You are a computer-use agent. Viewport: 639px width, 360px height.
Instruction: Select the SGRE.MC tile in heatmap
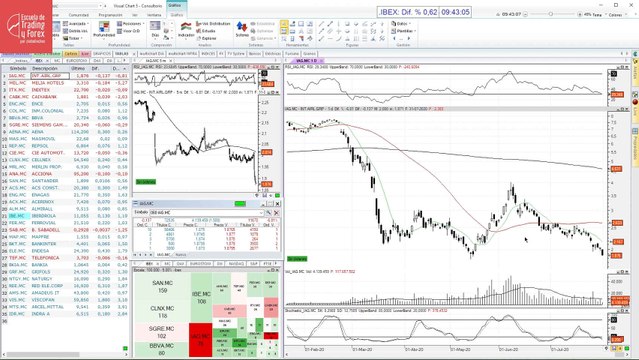tap(162, 332)
